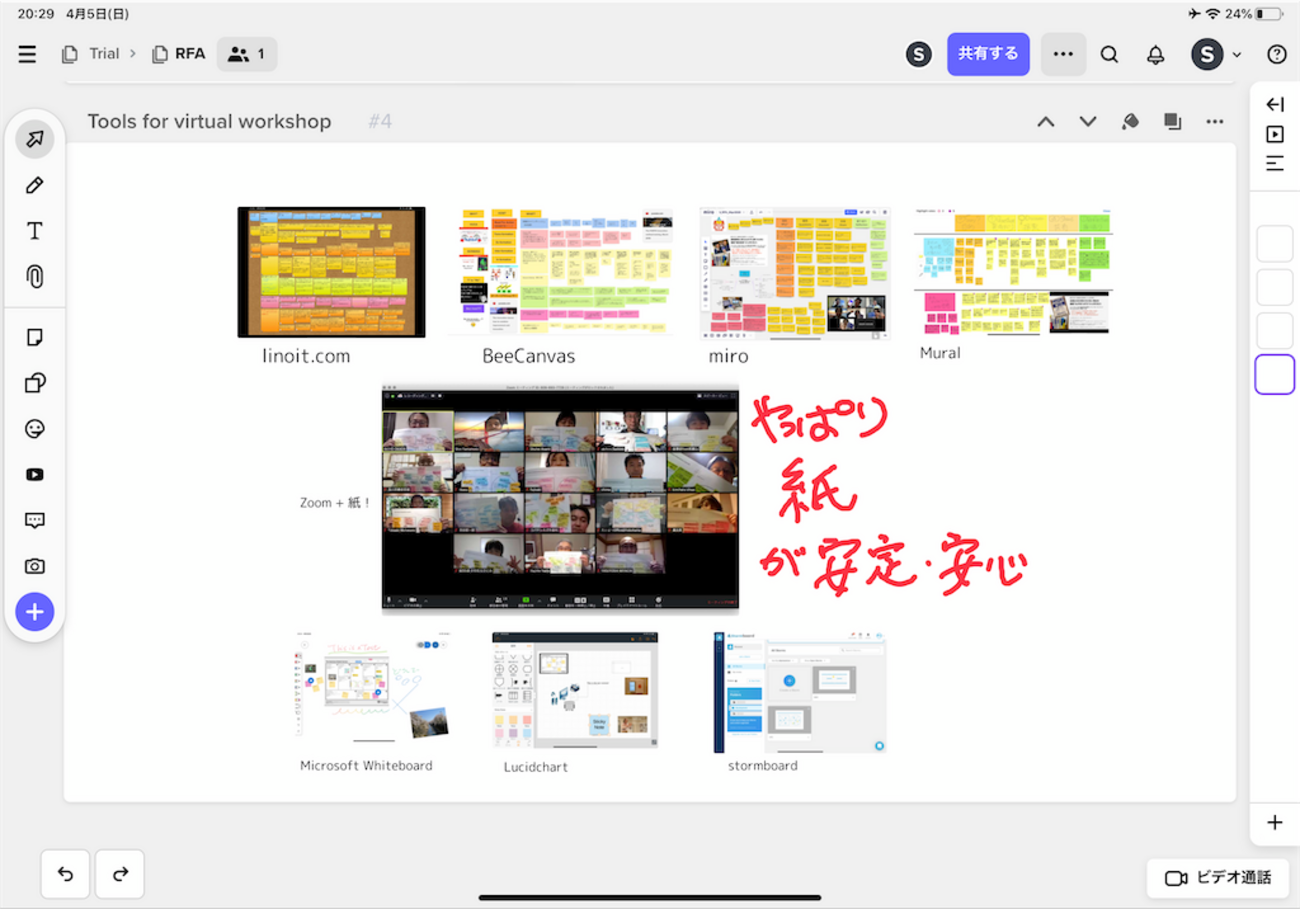Click the paperclip attachment tool
Viewport: 1300px width, 909px height.
pos(35,277)
